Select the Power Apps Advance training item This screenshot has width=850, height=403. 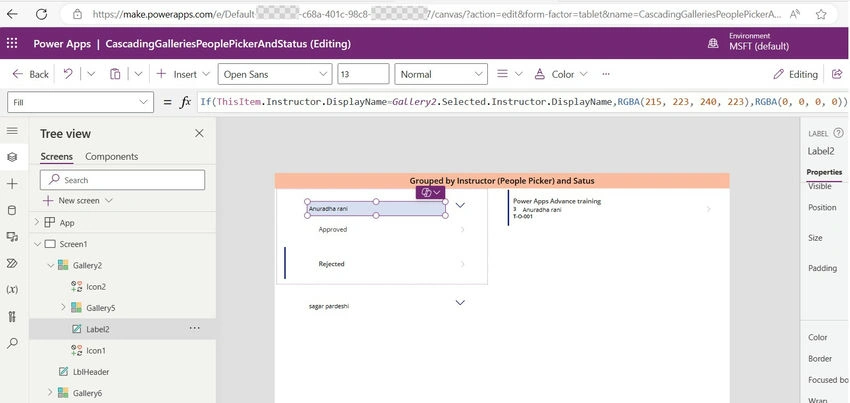click(x=557, y=201)
